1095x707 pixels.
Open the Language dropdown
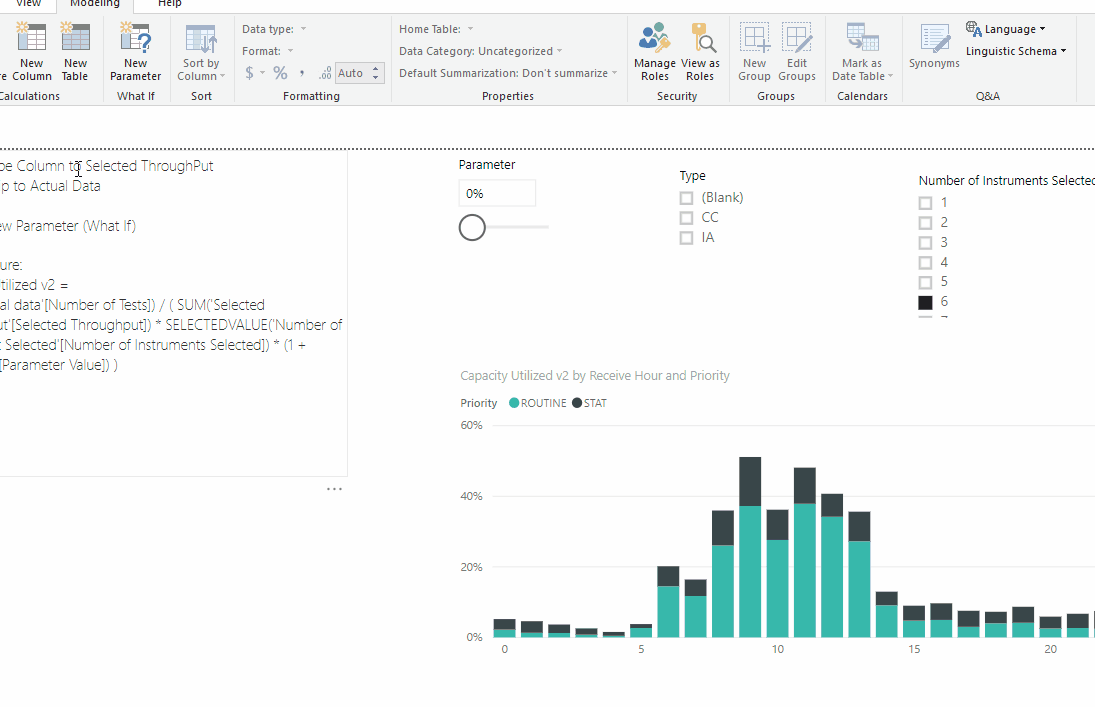1005,28
